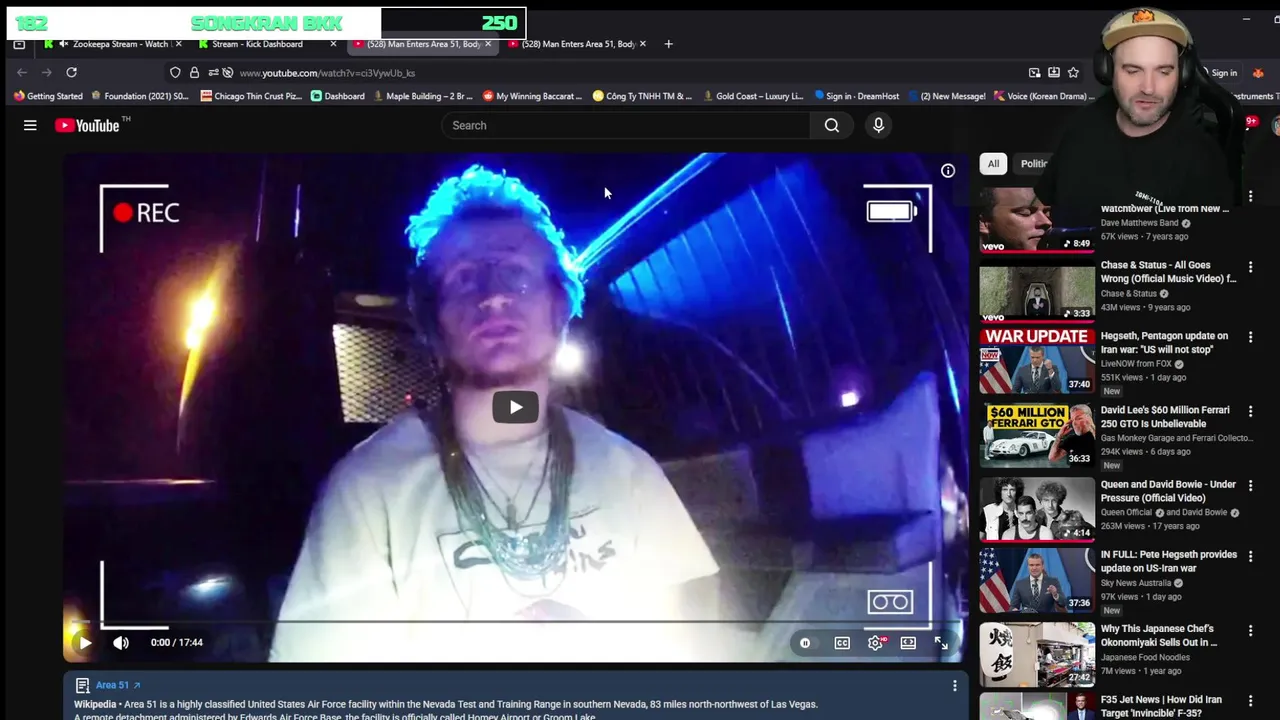Screen dimensions: 1280x720
Task: Open the Area 51 Wikipedia link
Action: click(118, 685)
